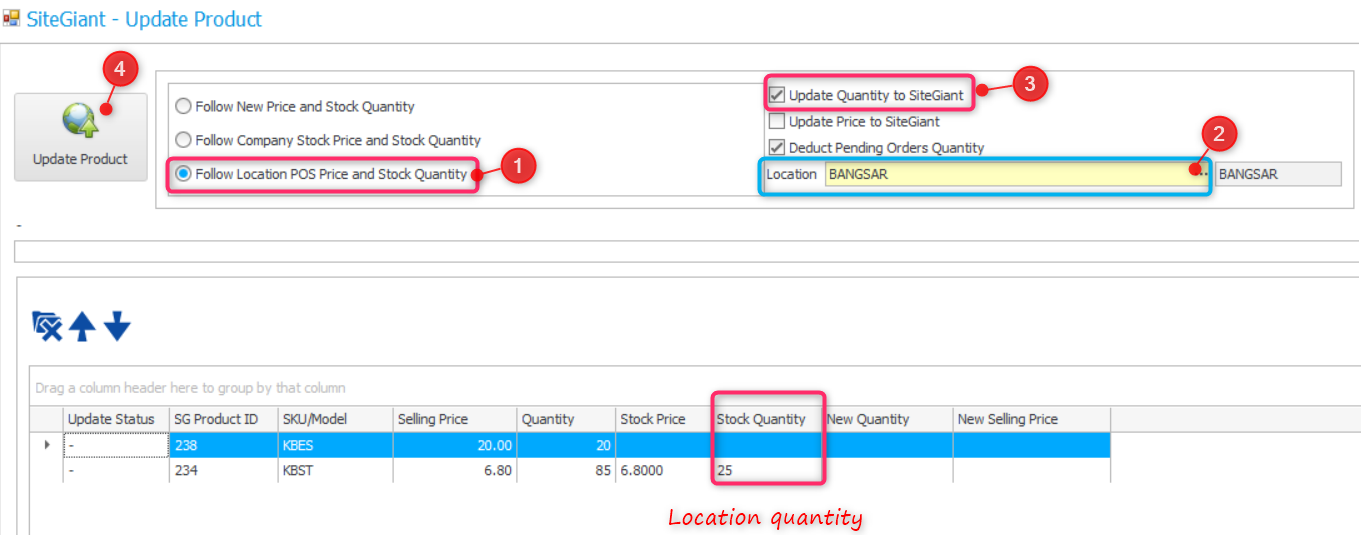Click the selling price 20.00 cell

[455, 445]
